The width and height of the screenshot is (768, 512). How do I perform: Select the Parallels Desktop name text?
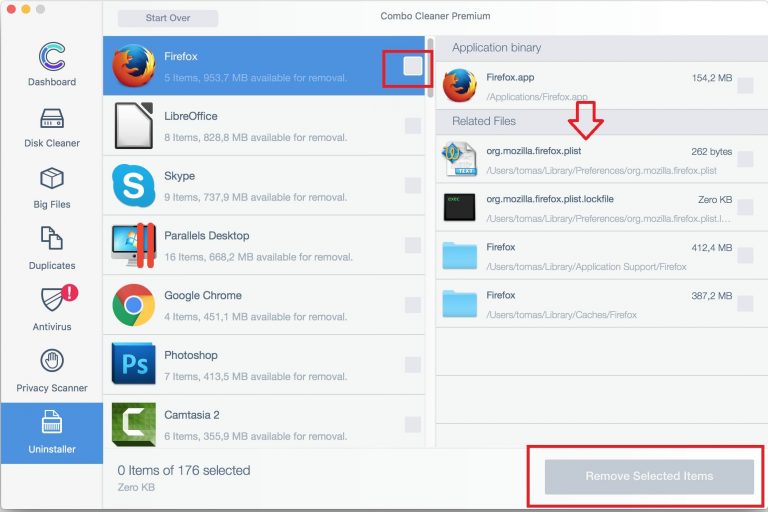point(207,236)
